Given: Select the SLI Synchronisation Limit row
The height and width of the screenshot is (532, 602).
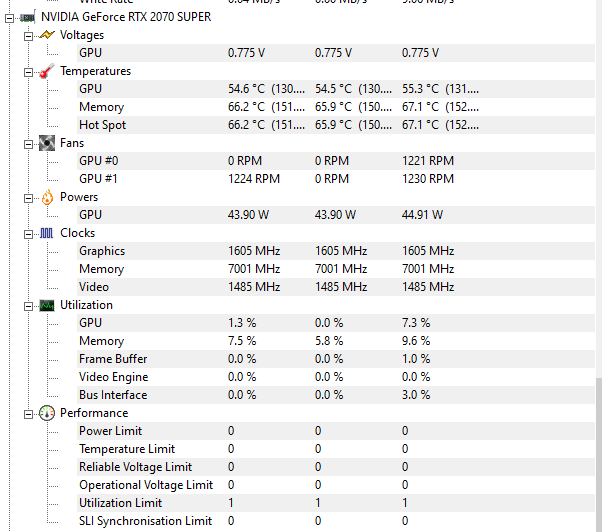Looking at the screenshot, I should [x=336, y=521].
